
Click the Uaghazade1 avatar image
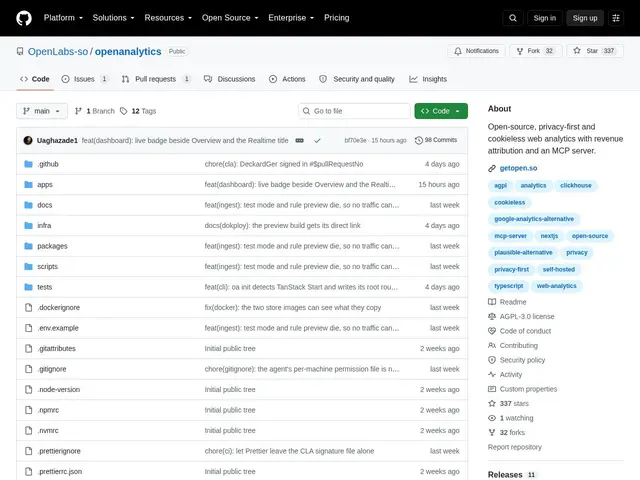[x=28, y=140]
